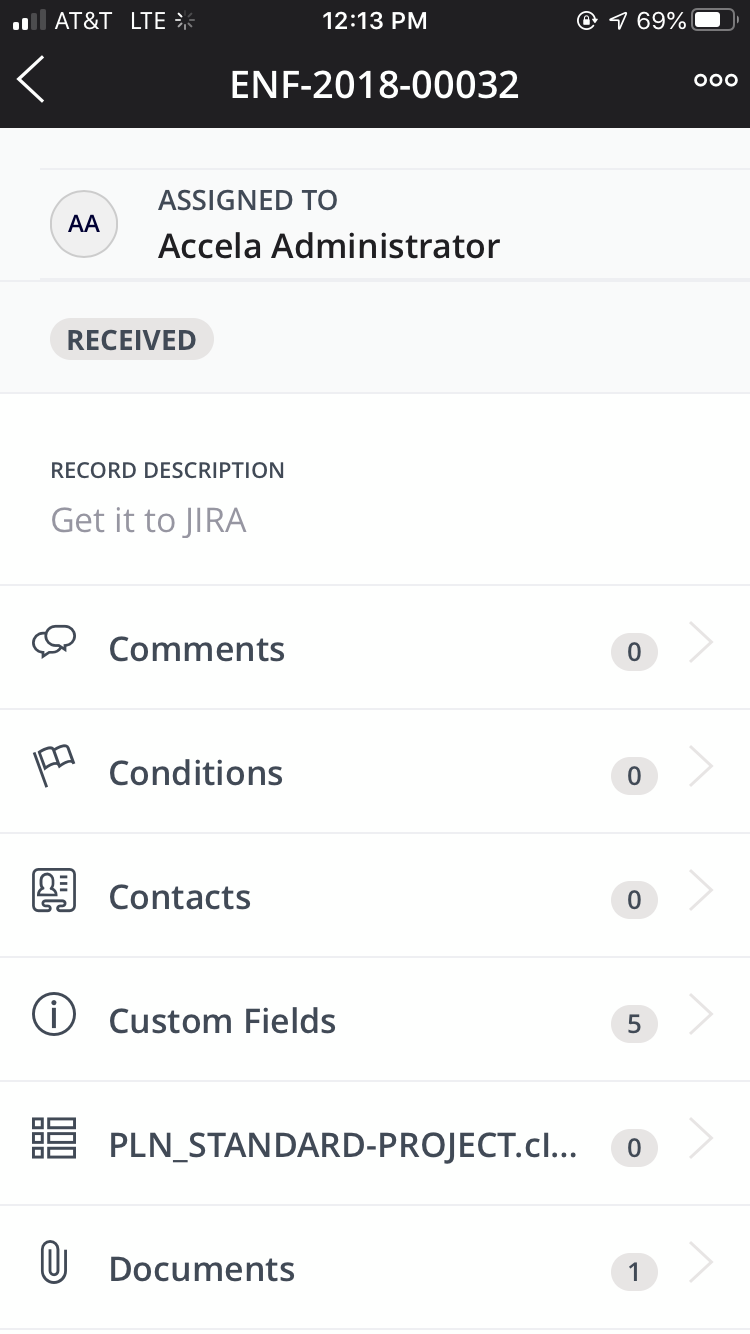Tap the Documents paperclip icon
This screenshot has height=1334, width=750.
pyautogui.click(x=54, y=1265)
